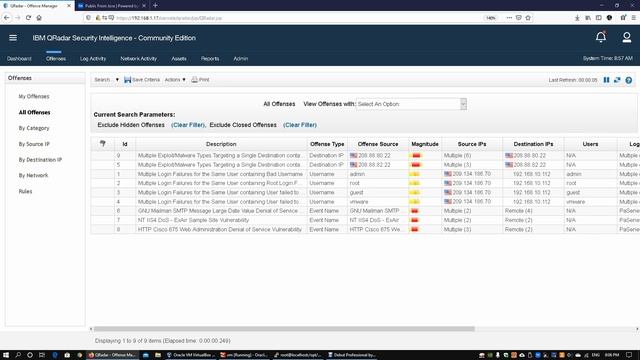Switch to the Network Activity tab

click(138, 59)
